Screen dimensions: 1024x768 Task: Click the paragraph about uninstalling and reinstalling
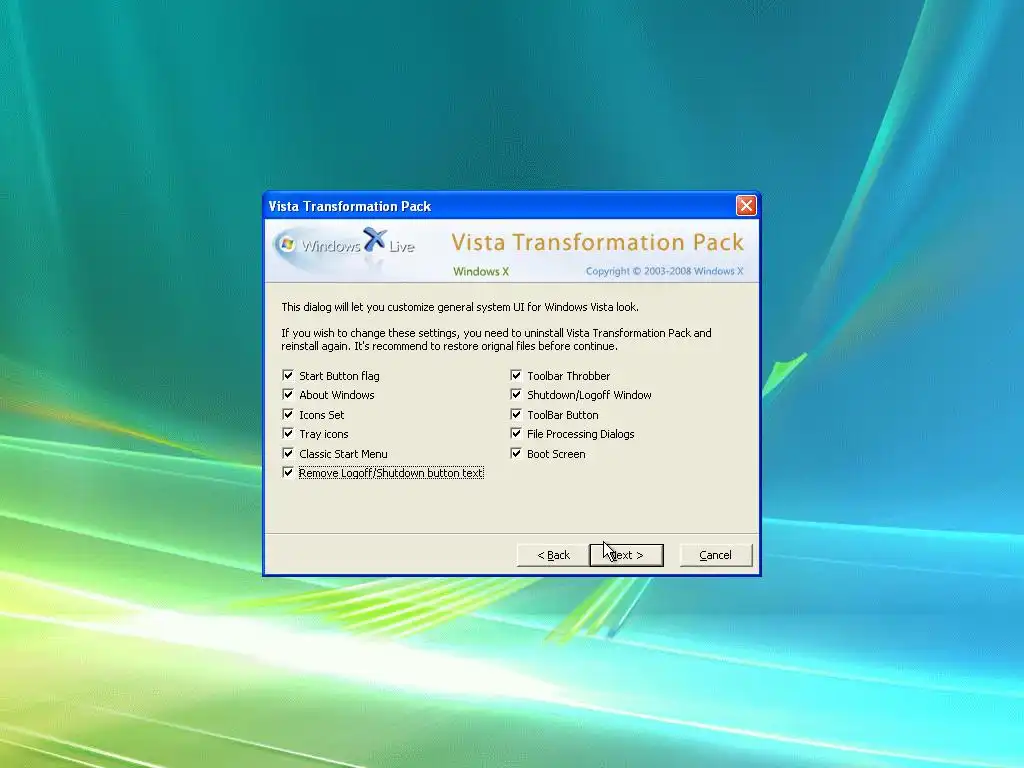pos(496,340)
